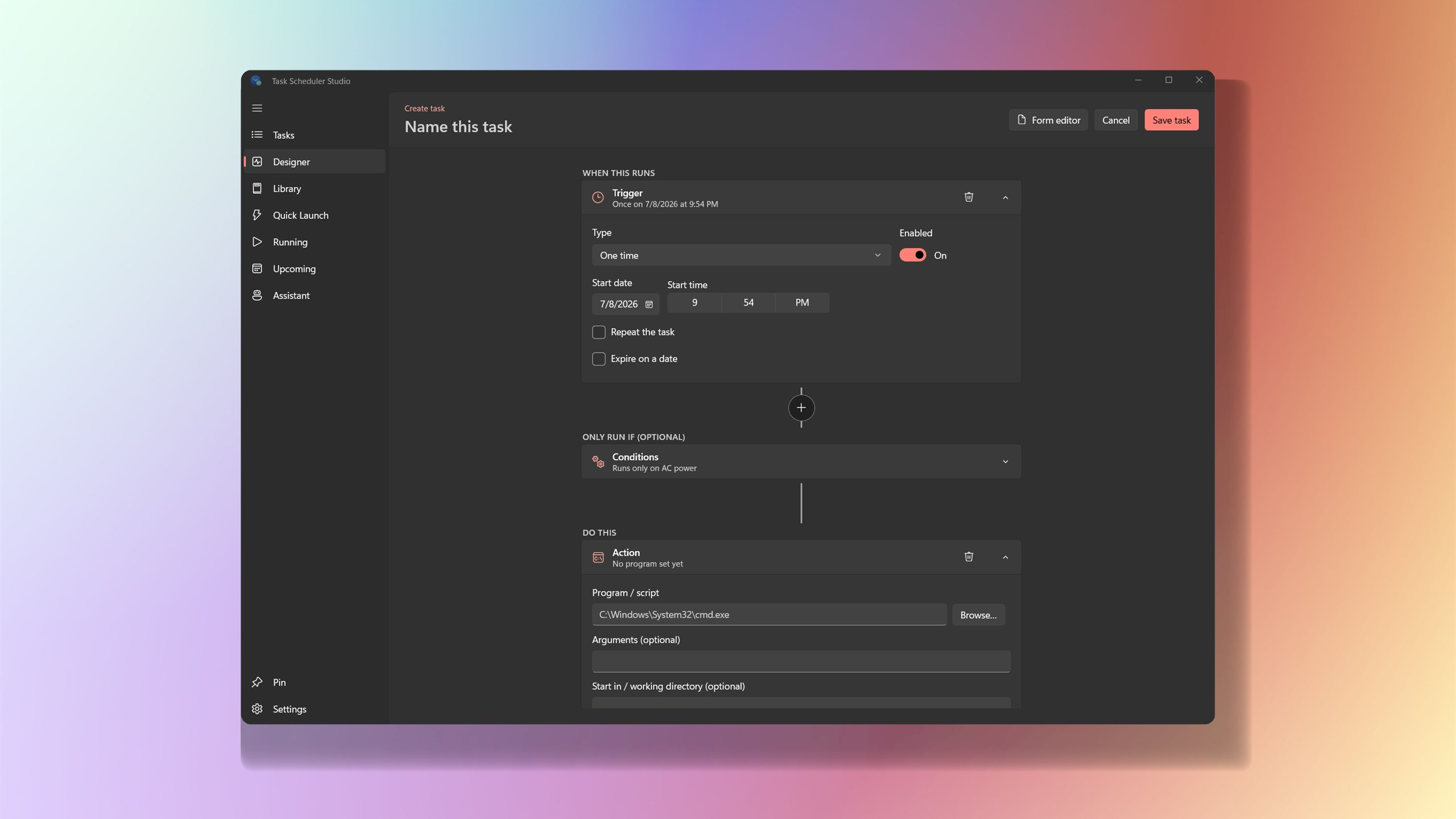Open Settings from sidebar
Image resolution: width=1456 pixels, height=819 pixels.
click(315, 709)
